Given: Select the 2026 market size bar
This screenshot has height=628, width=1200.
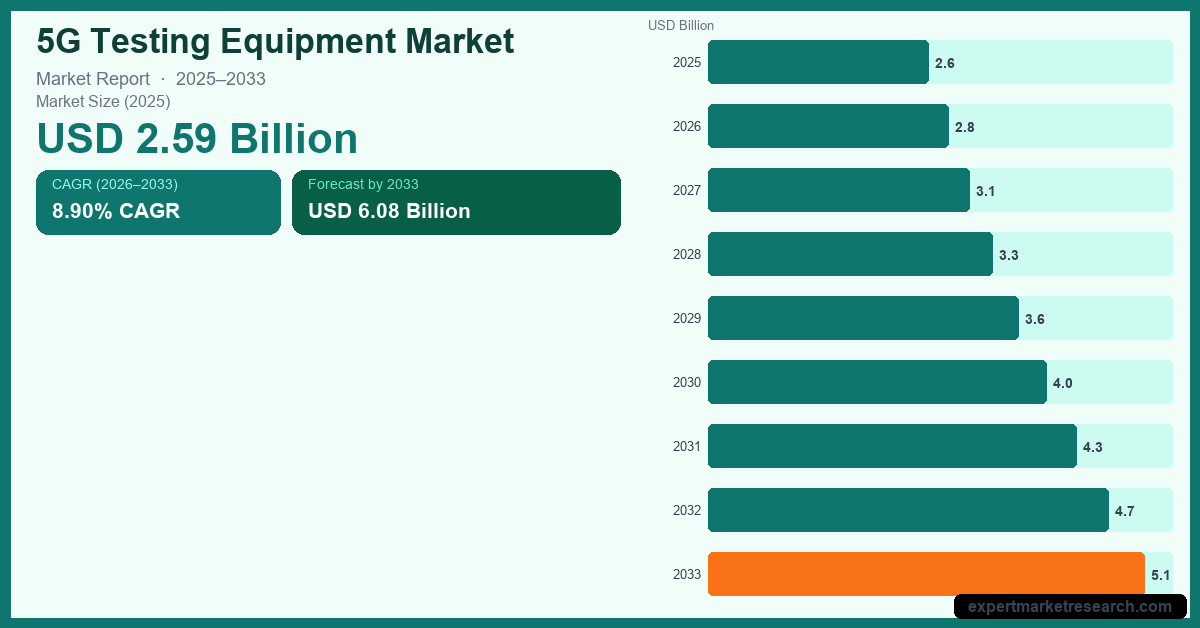Looking at the screenshot, I should [828, 126].
